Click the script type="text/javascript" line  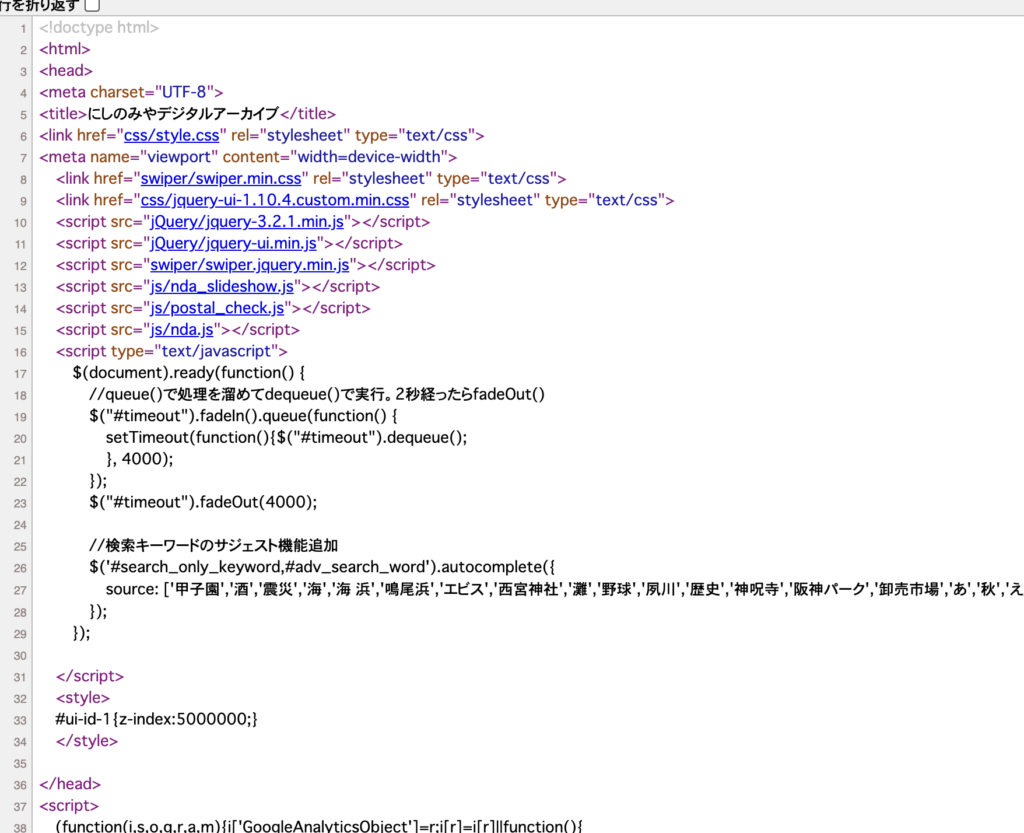point(172,351)
